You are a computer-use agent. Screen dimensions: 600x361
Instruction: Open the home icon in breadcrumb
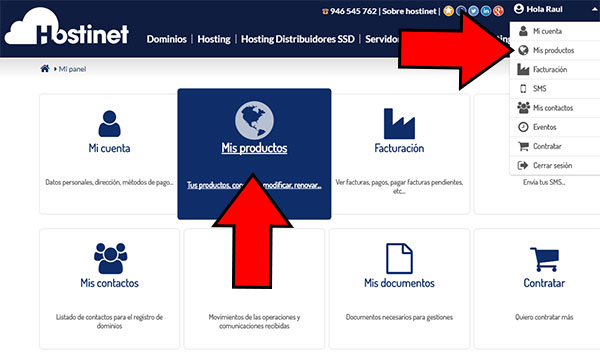[45, 69]
